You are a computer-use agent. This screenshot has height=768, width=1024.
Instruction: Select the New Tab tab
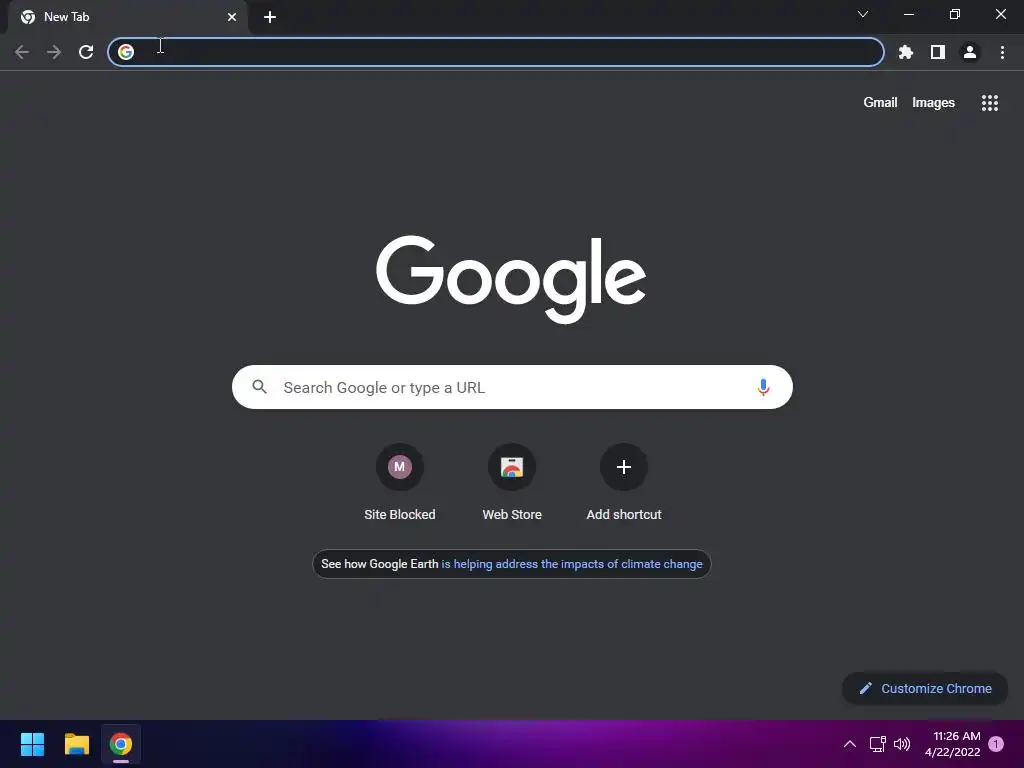[128, 17]
